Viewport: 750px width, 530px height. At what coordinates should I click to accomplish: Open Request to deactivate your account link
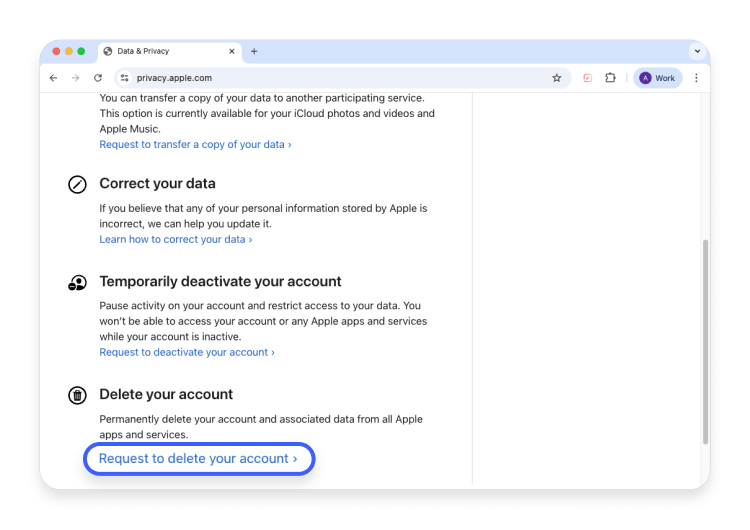tap(187, 352)
